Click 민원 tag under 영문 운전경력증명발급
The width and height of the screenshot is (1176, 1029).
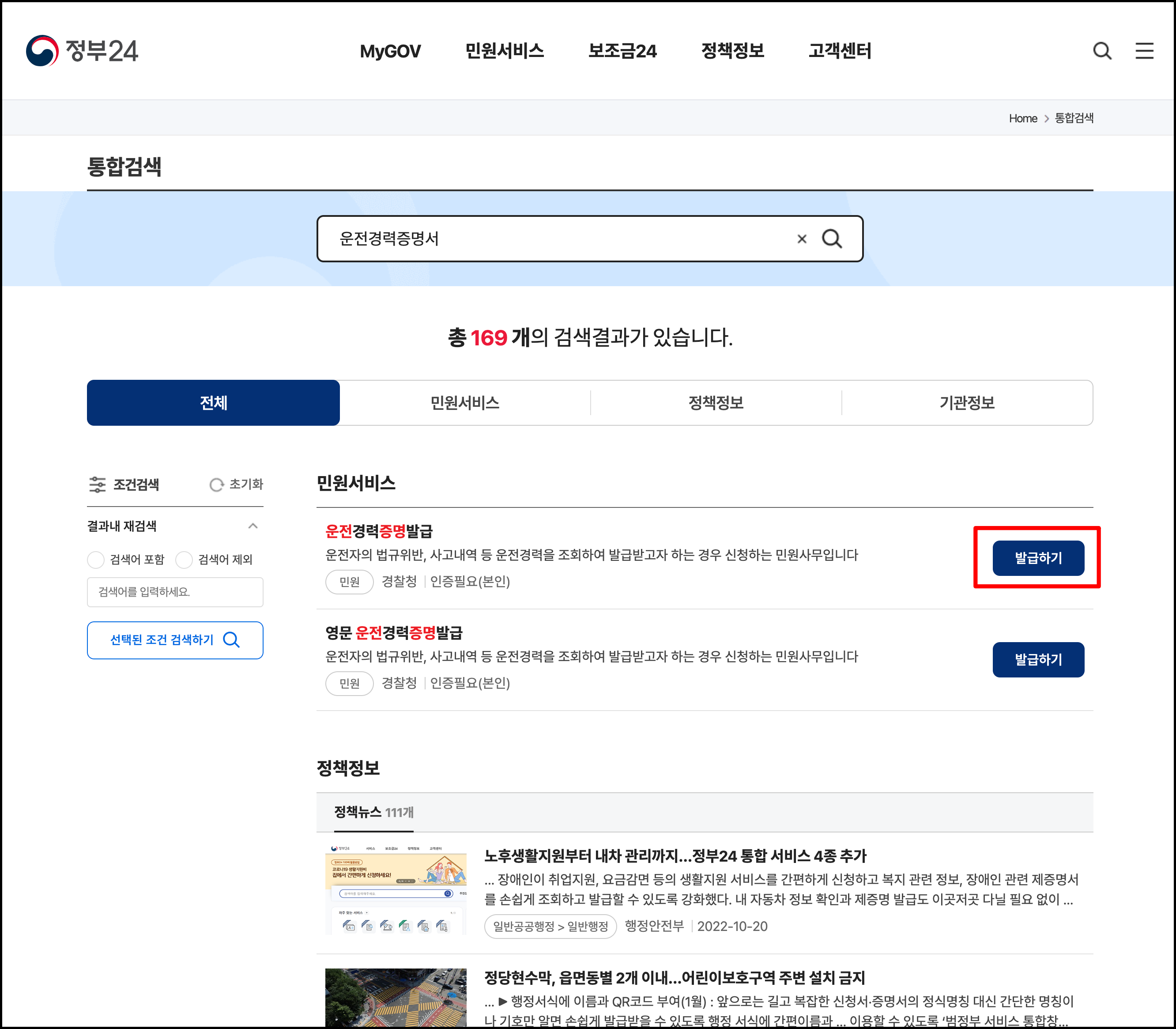click(x=350, y=684)
